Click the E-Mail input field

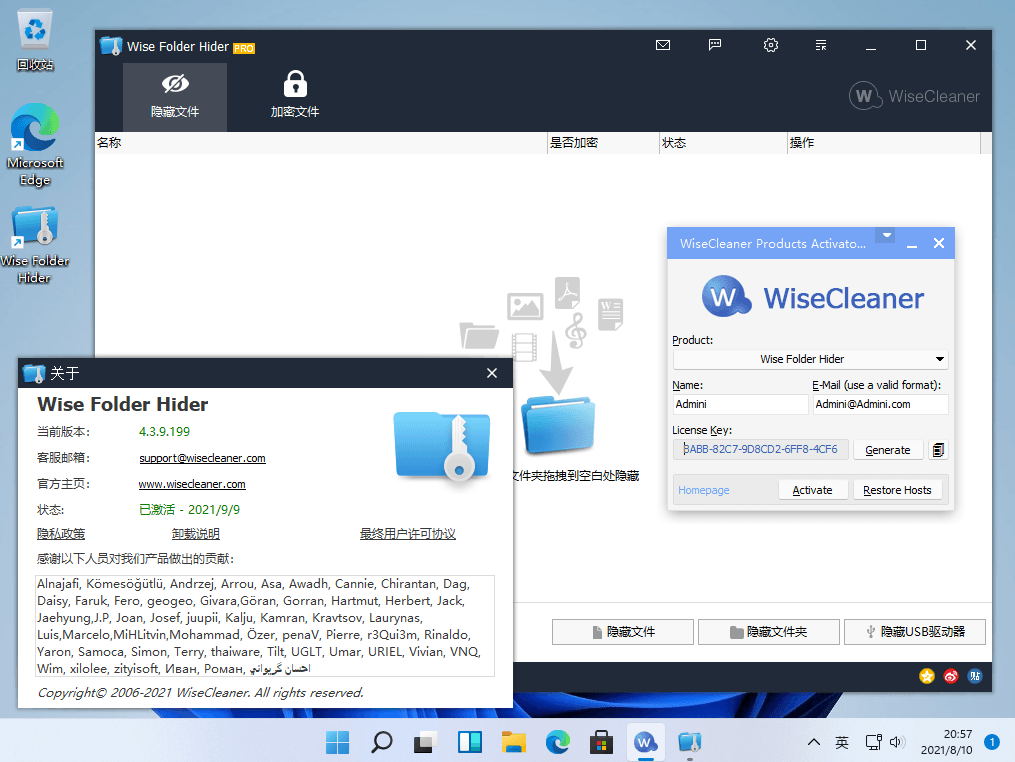(880, 404)
